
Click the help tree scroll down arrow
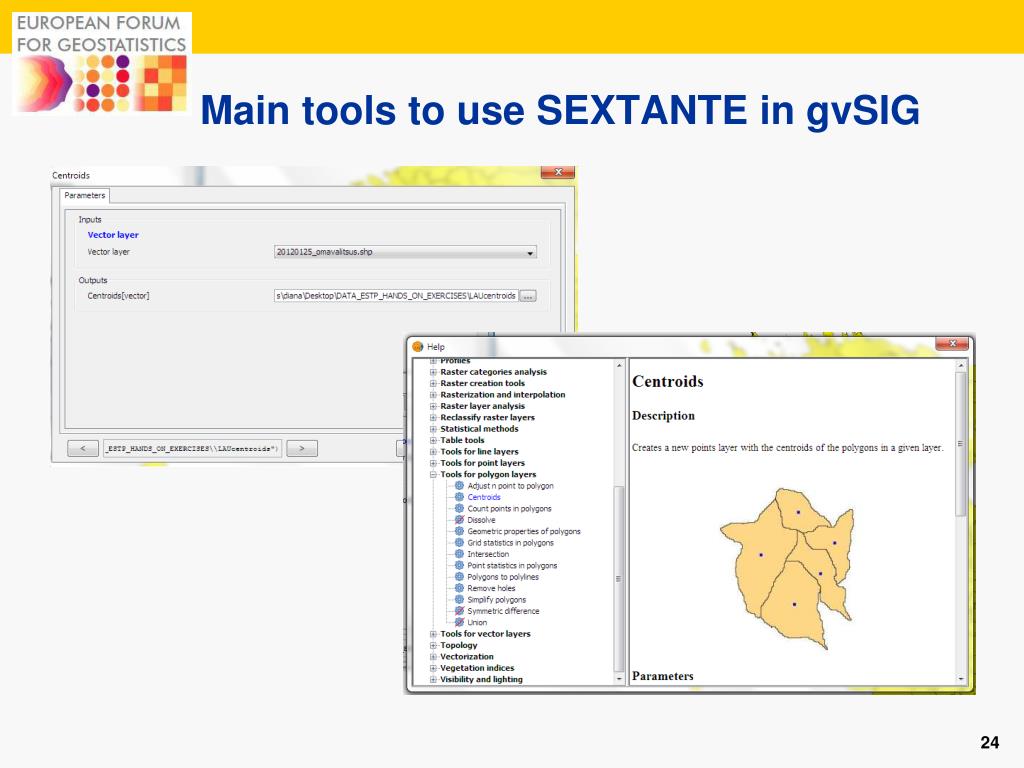[x=619, y=679]
